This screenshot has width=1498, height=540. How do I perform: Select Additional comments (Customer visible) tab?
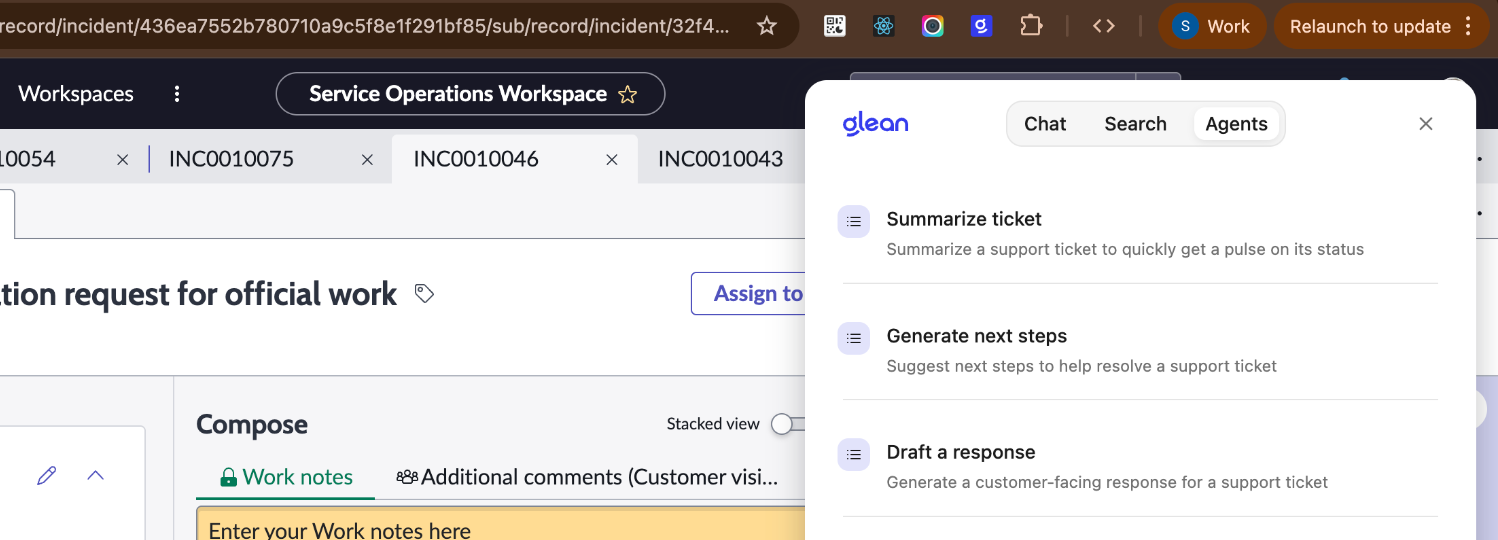(x=587, y=477)
